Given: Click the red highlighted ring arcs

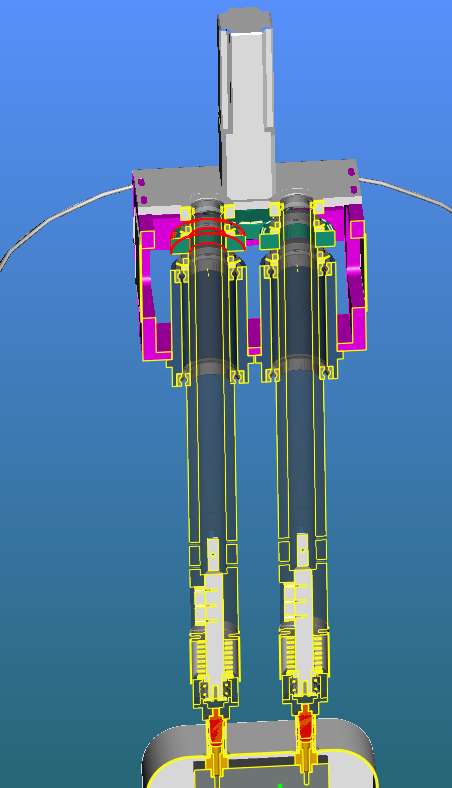Looking at the screenshot, I should 208,235.
